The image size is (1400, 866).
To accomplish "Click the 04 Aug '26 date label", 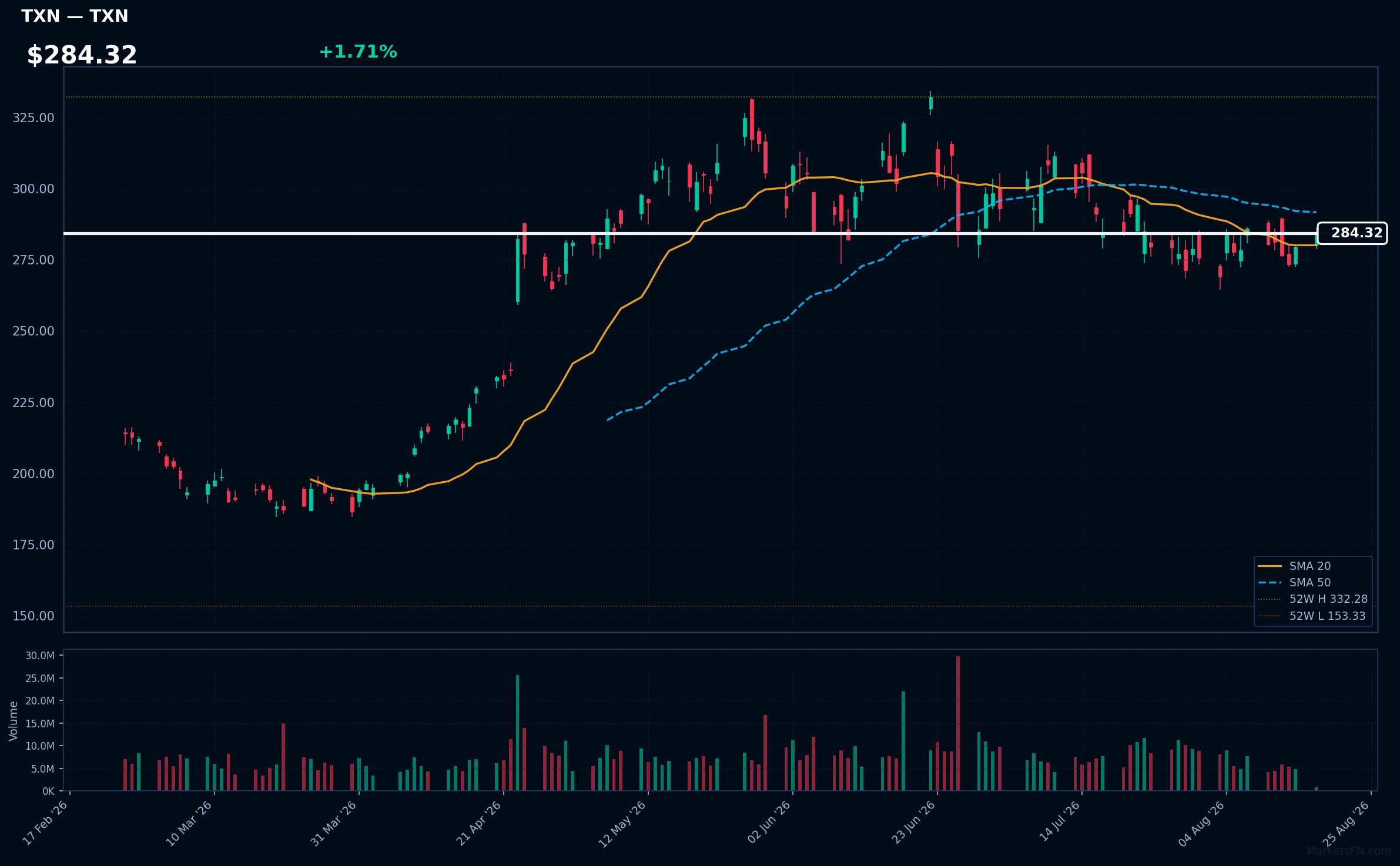I will pyautogui.click(x=1201, y=823).
